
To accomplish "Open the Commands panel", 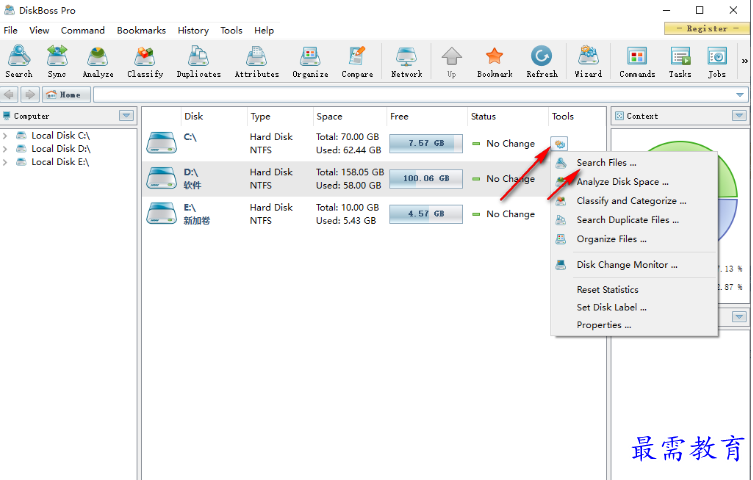I will (x=637, y=61).
